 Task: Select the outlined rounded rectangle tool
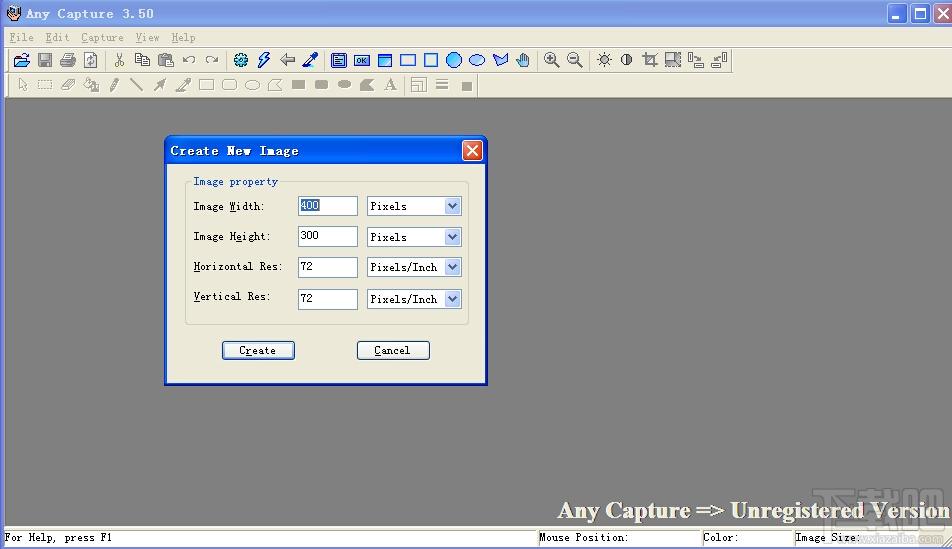pyautogui.click(x=230, y=85)
